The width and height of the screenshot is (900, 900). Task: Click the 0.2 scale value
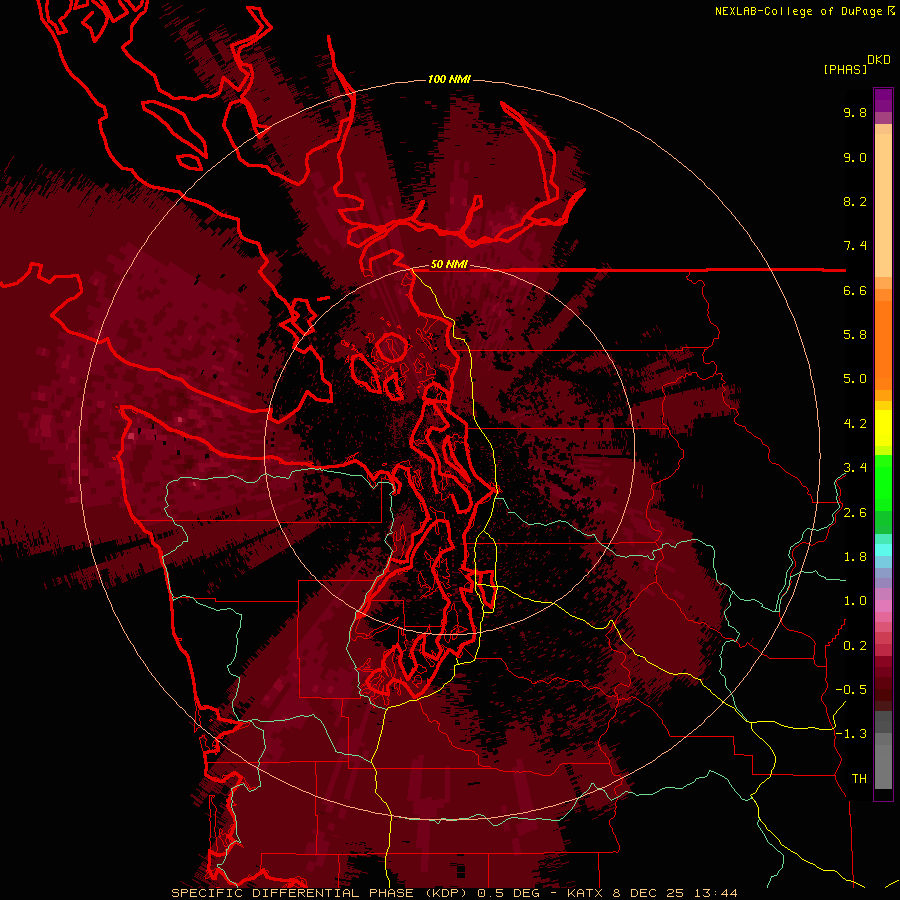coord(855,646)
